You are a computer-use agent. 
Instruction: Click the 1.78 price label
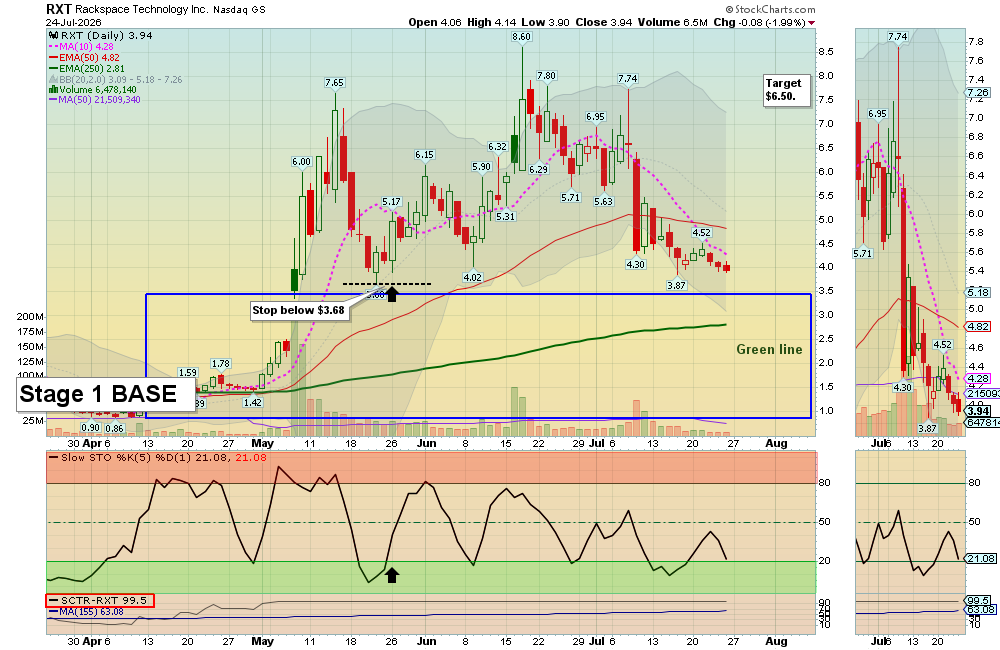pyautogui.click(x=221, y=364)
